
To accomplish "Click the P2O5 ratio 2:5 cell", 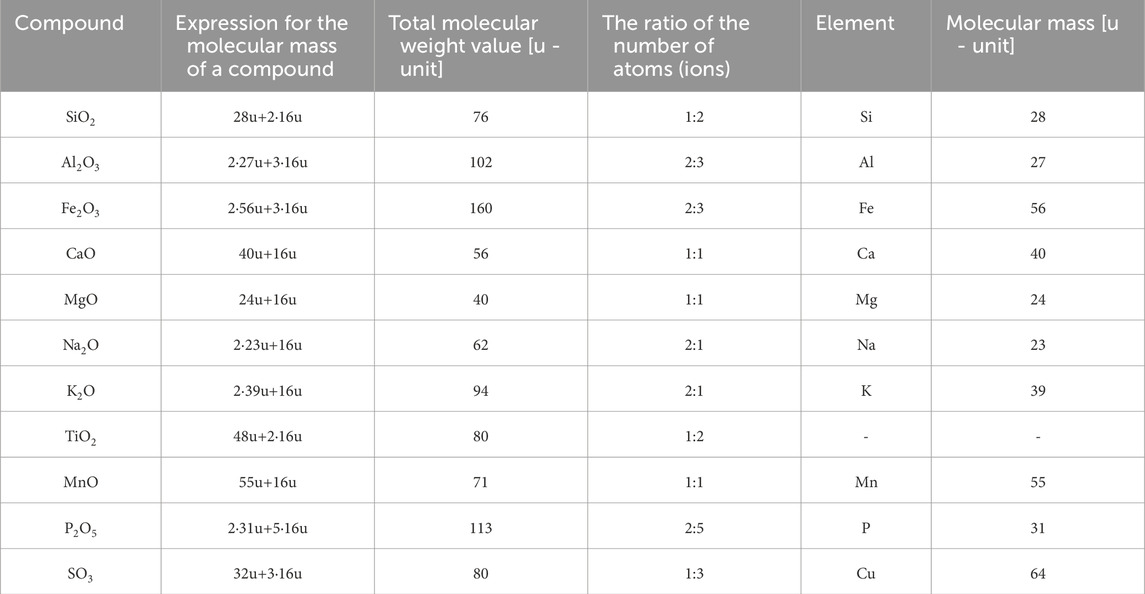I will click(x=694, y=528).
